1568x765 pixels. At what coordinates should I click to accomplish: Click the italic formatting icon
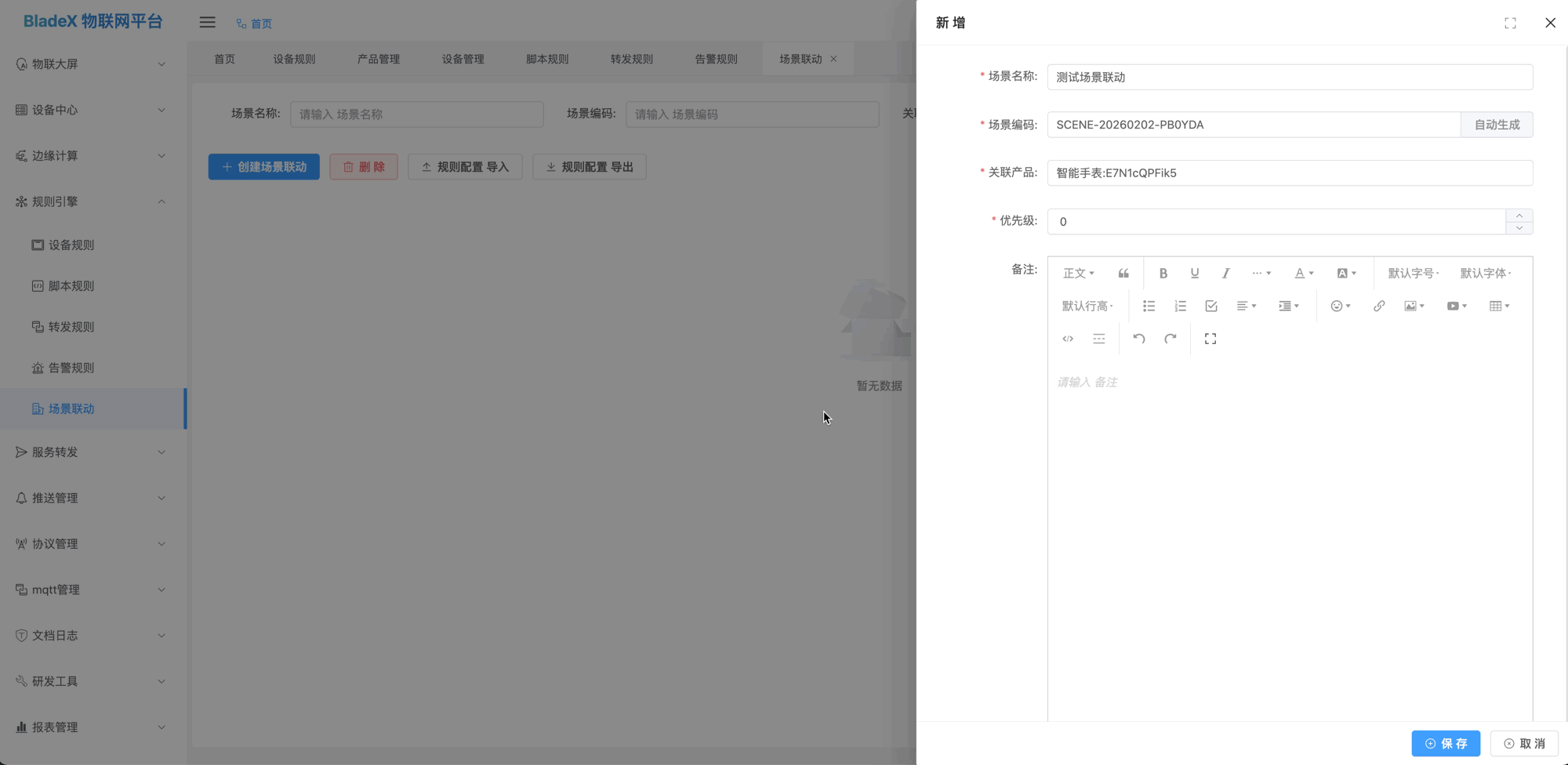(1225, 273)
